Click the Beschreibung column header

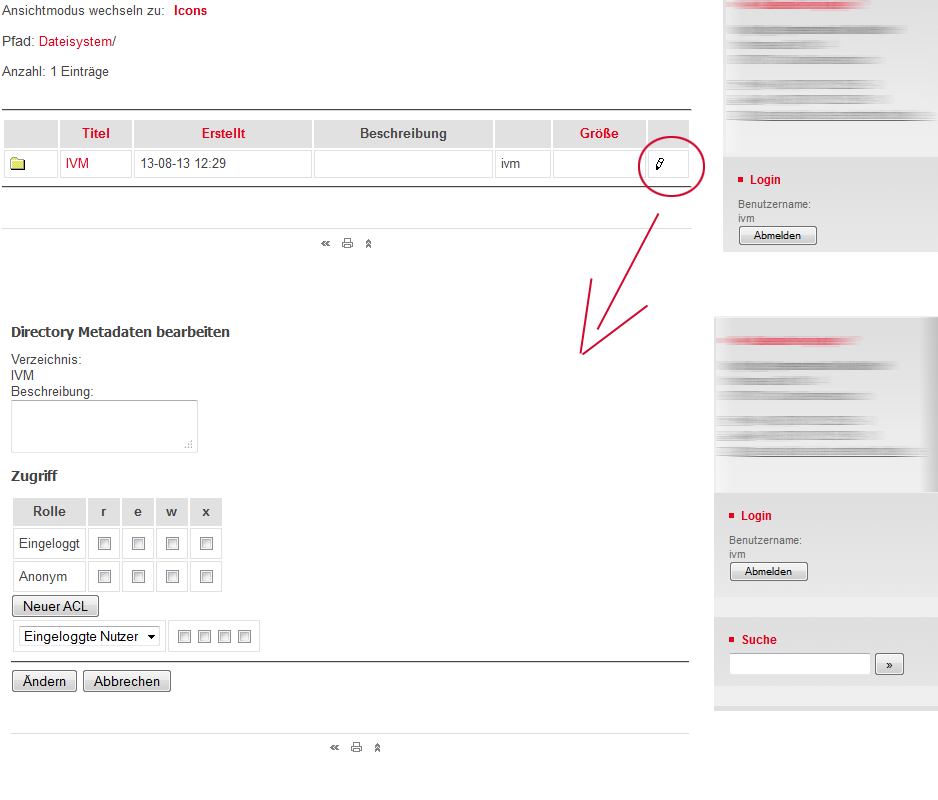tap(403, 133)
